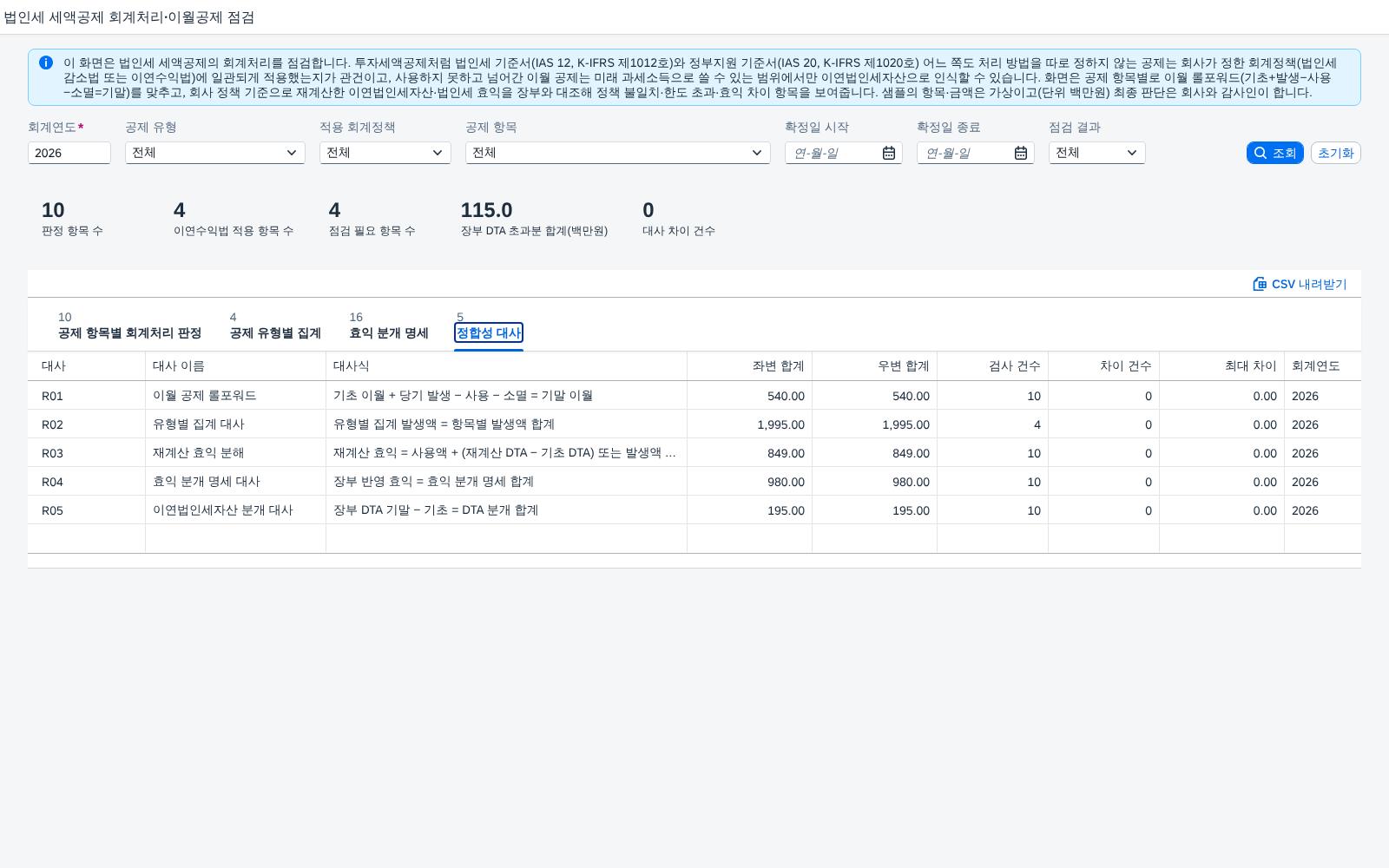Click the 회계연도 table column header

pos(1322,366)
